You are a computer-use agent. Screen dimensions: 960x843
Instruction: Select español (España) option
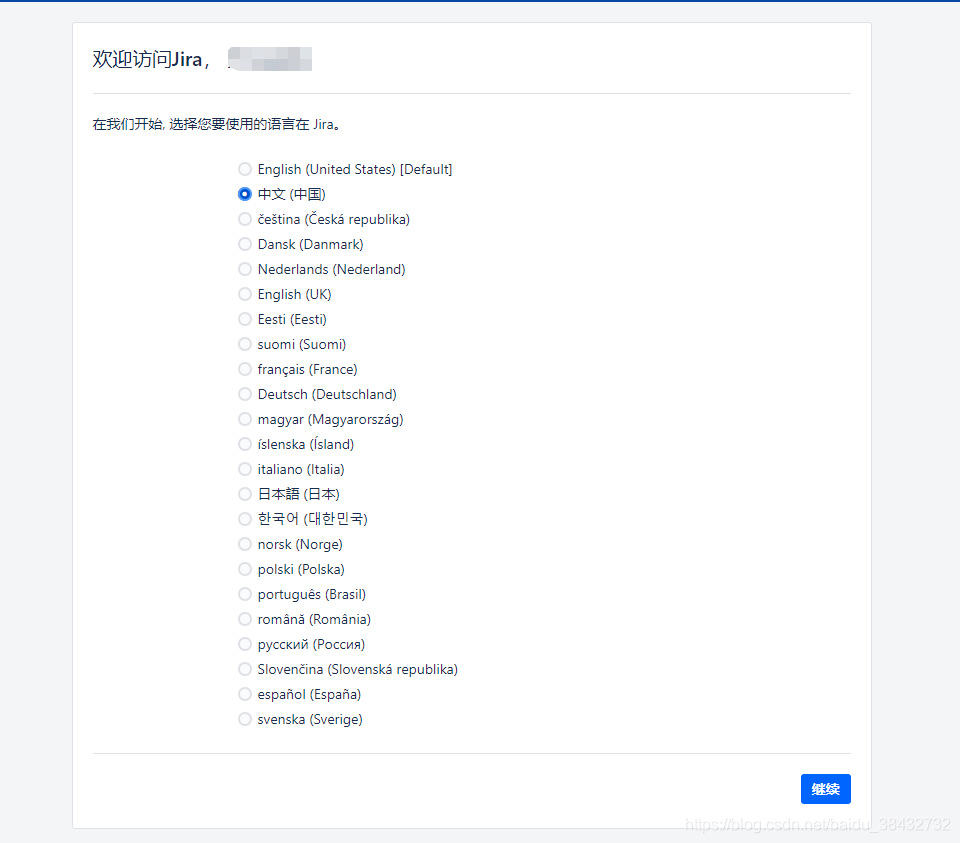coord(245,694)
